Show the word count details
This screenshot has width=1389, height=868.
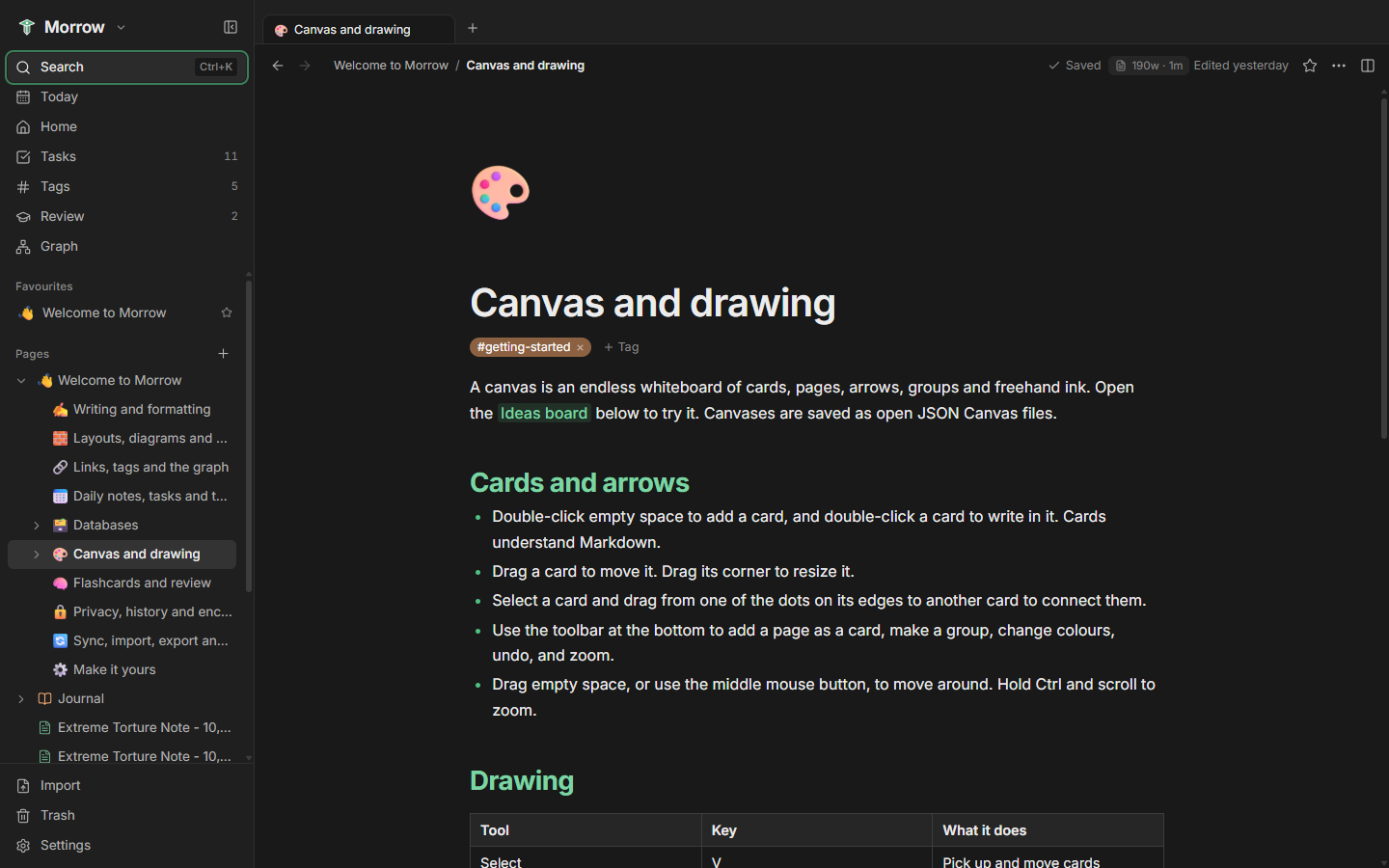[x=1148, y=66]
